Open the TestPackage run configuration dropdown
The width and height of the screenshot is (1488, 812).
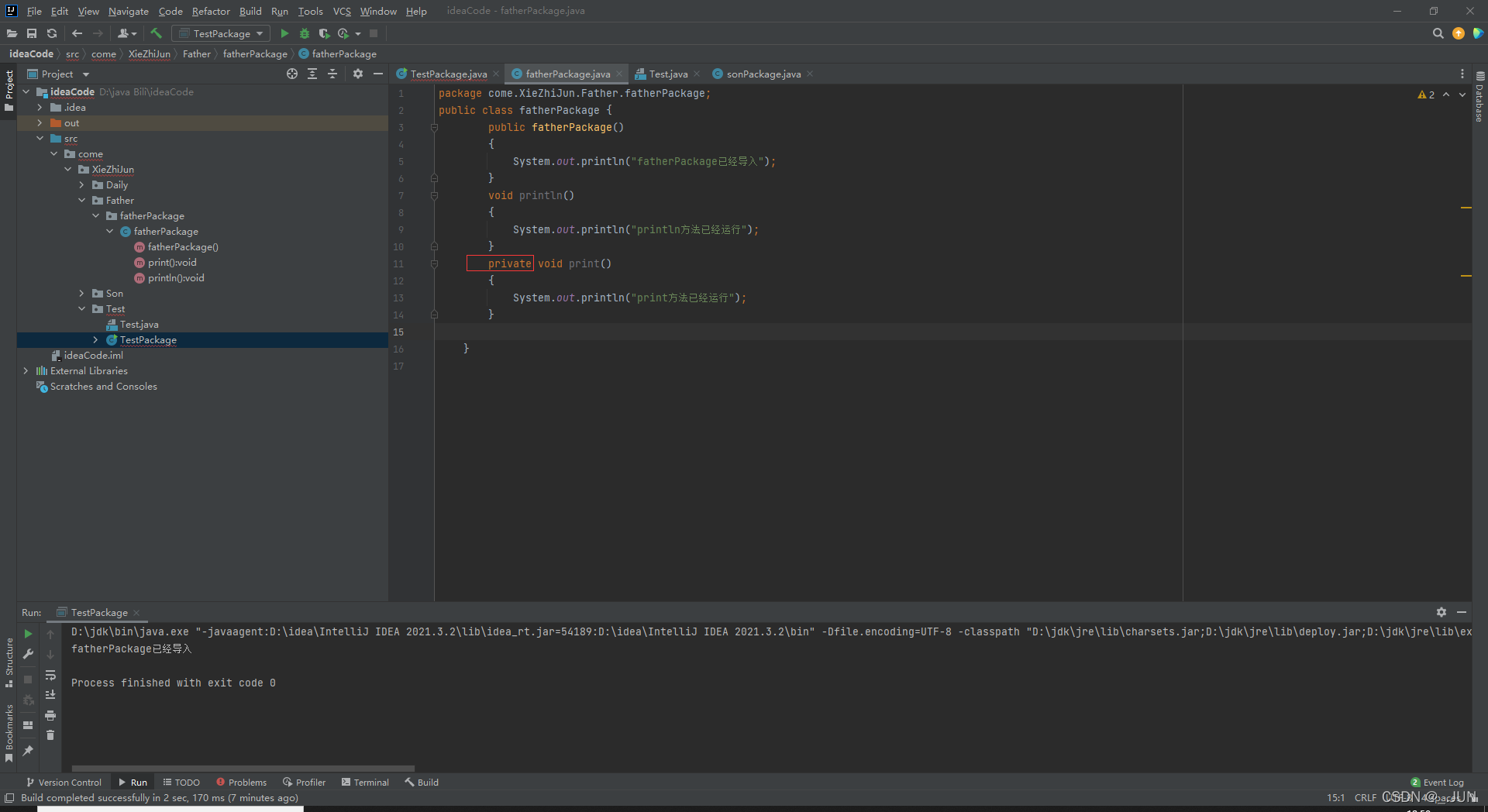click(222, 33)
